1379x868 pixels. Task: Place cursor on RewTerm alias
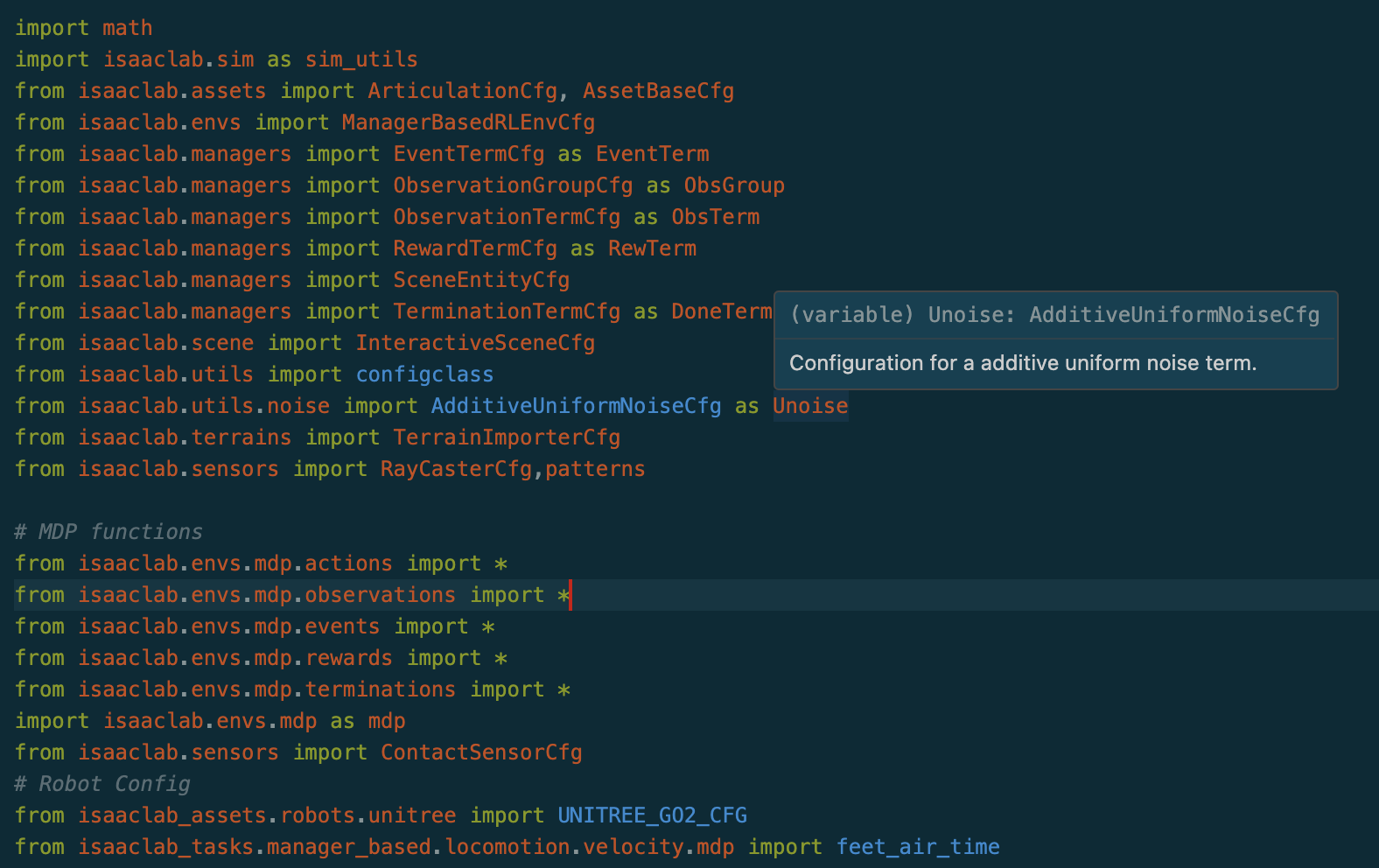tap(652, 248)
